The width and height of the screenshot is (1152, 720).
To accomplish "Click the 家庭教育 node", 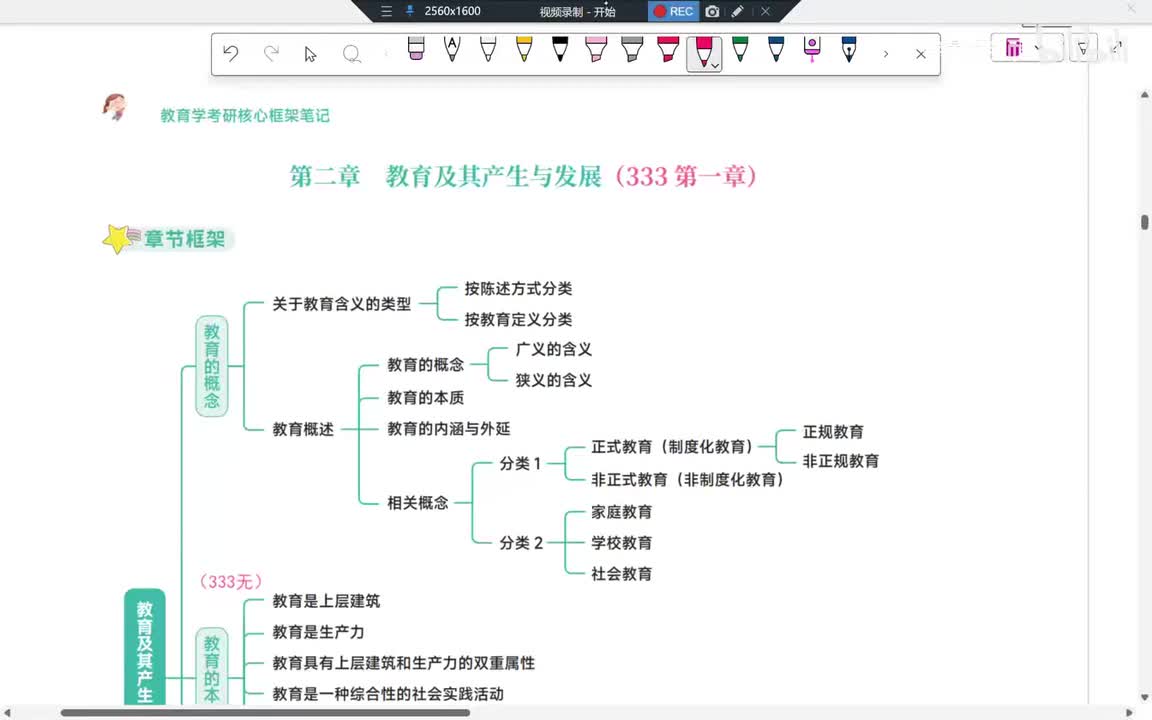I will click(622, 512).
